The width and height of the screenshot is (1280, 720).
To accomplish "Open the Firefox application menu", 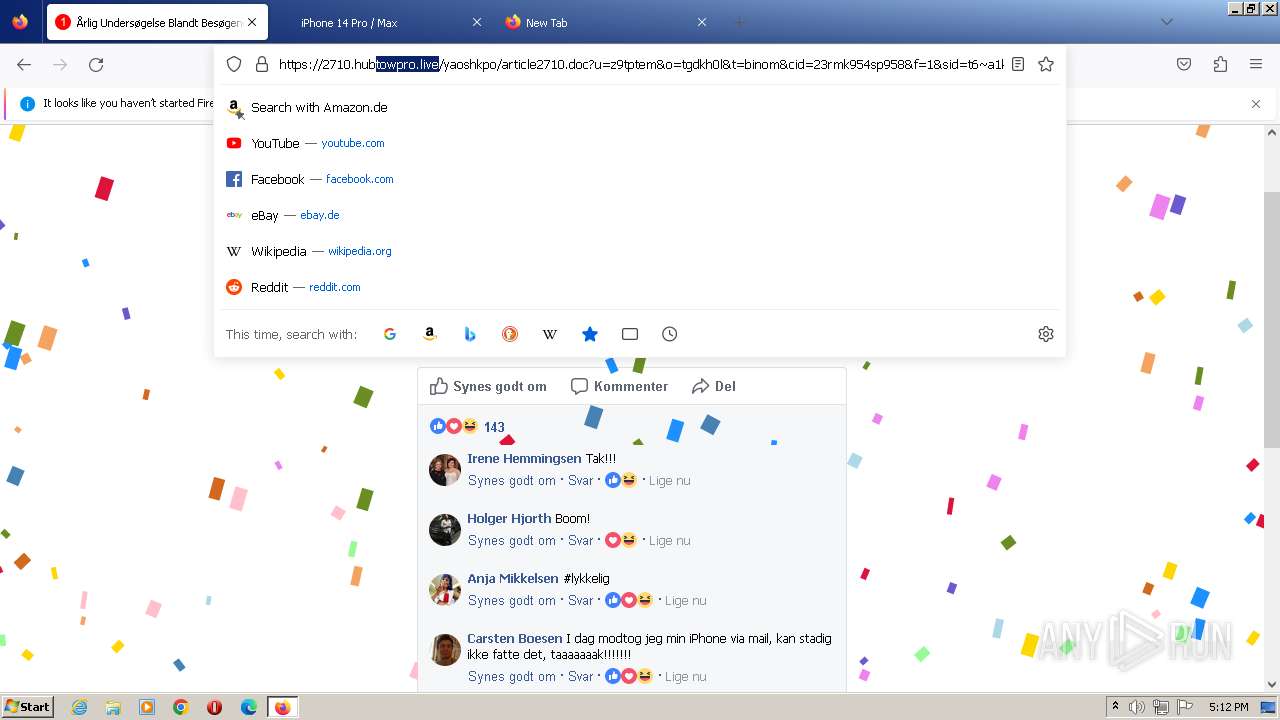I will coord(1256,64).
